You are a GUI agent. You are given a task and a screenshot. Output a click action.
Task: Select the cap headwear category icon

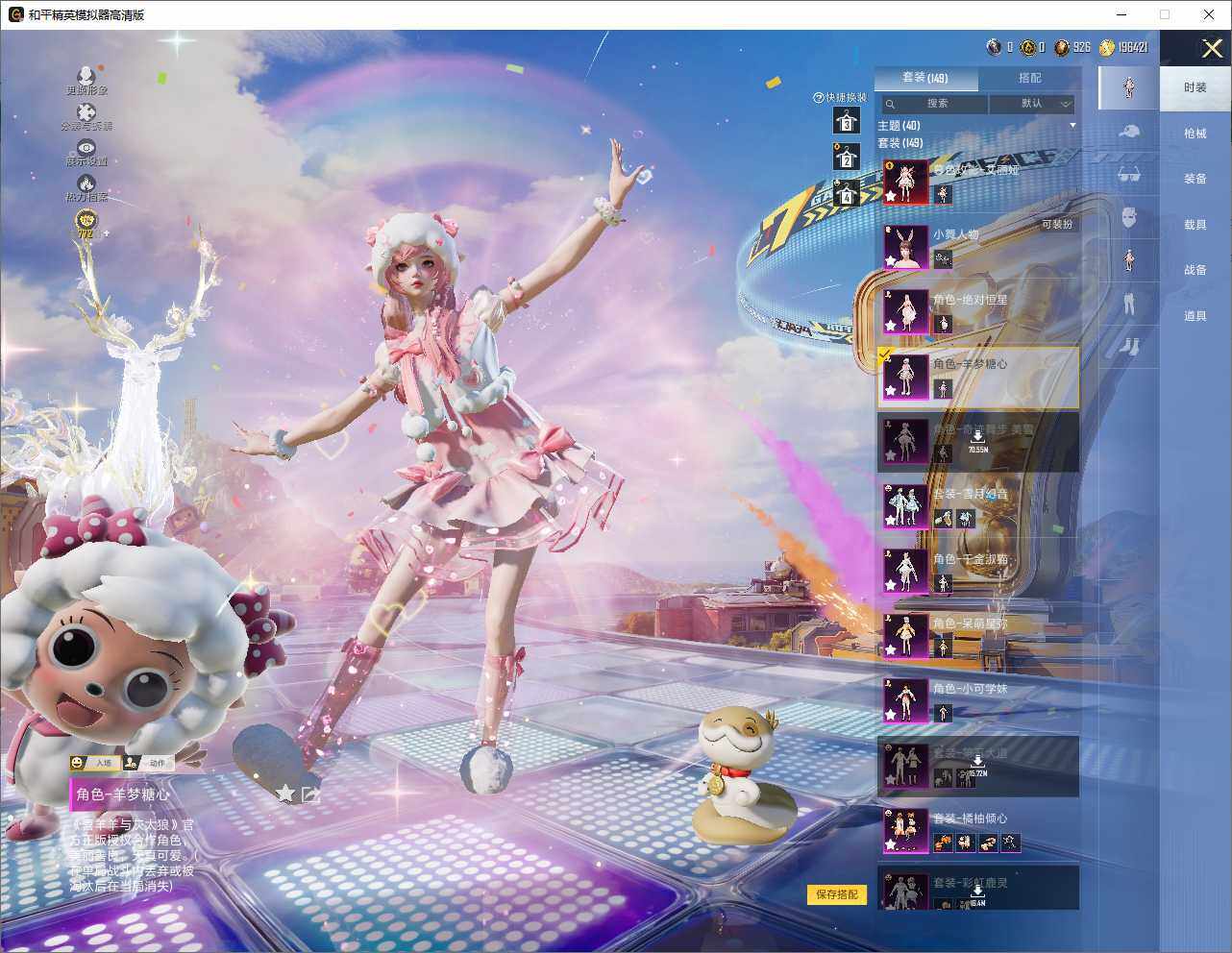pyautogui.click(x=1129, y=131)
